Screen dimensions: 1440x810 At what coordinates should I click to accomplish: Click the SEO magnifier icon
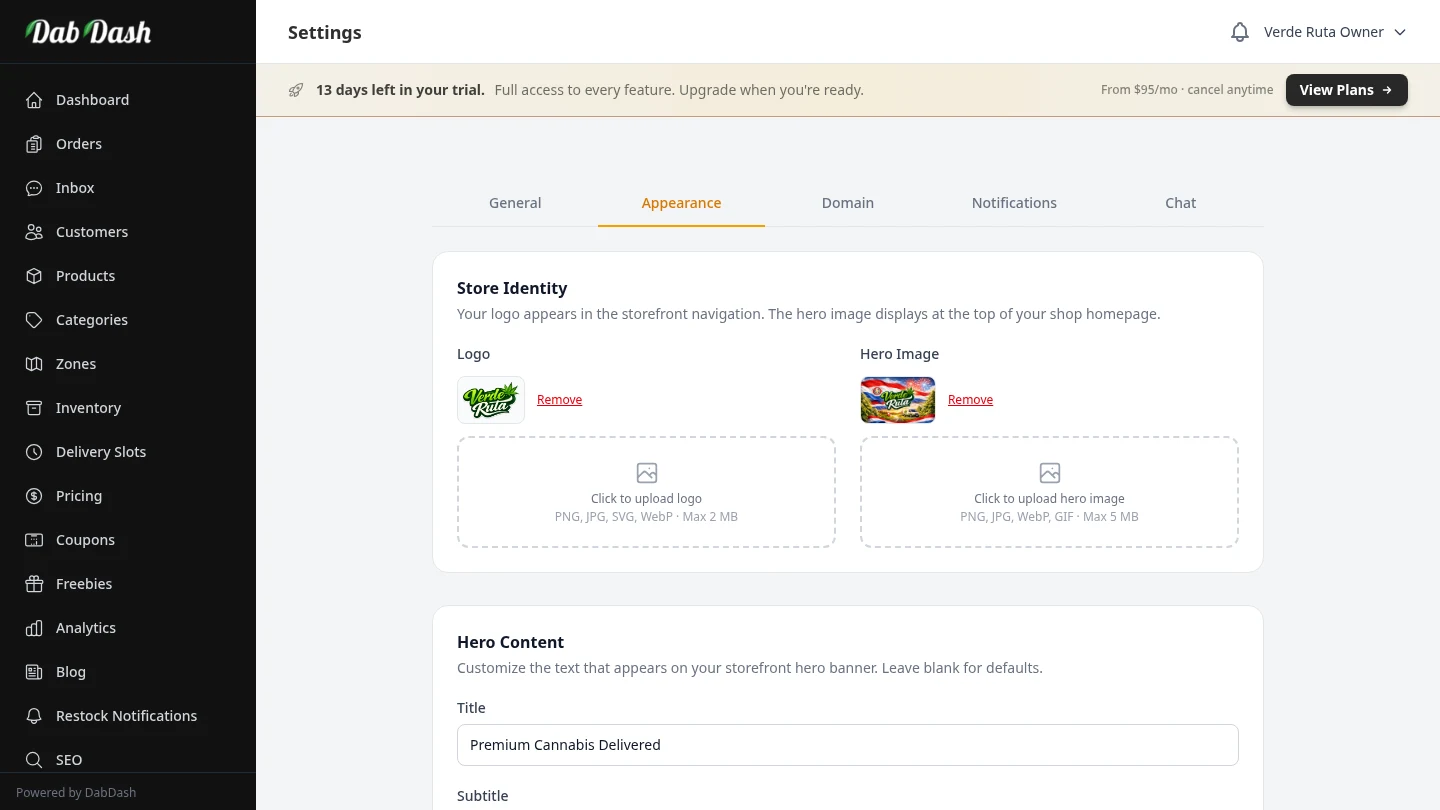click(34, 760)
